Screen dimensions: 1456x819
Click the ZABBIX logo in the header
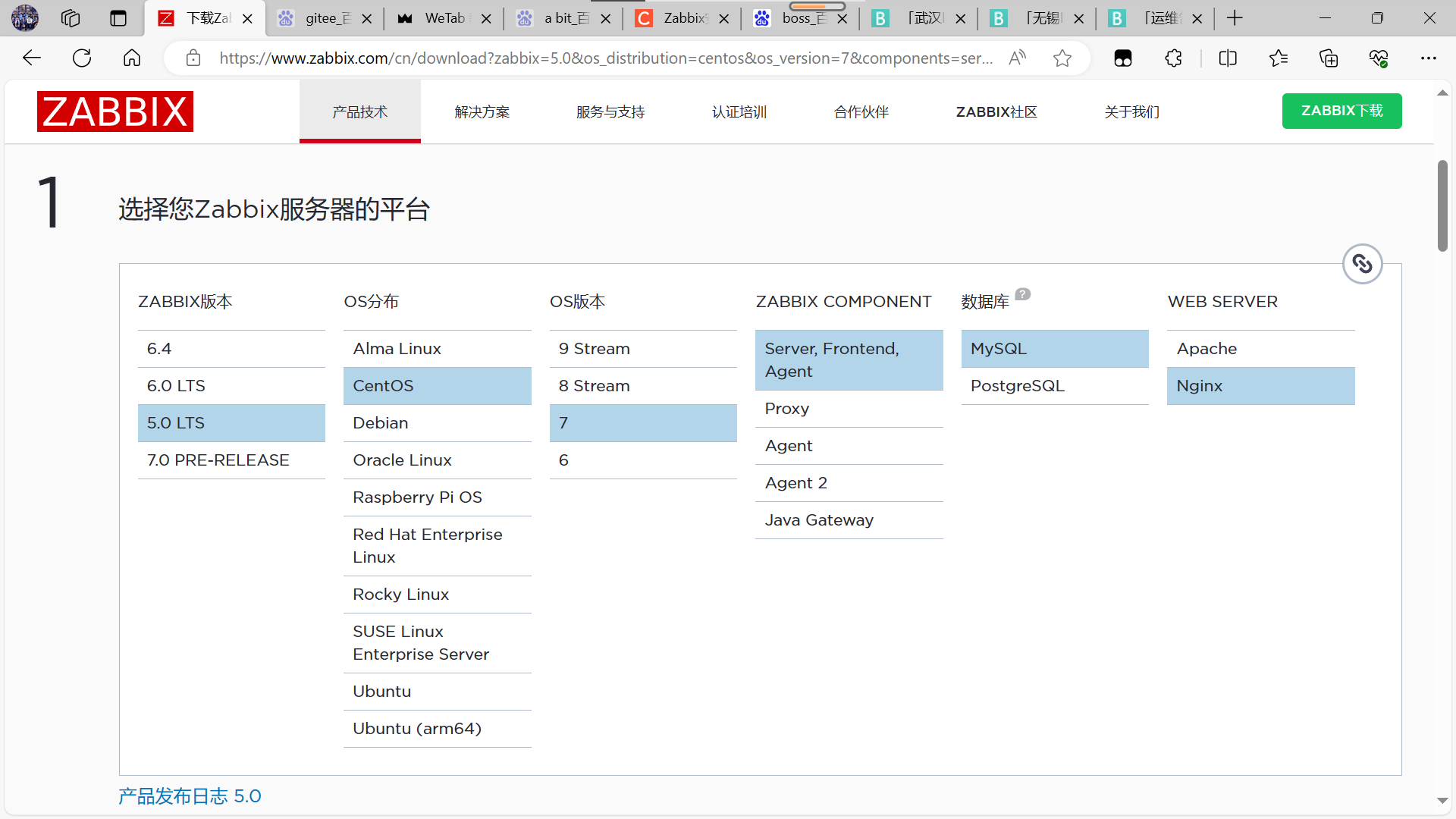click(x=115, y=111)
